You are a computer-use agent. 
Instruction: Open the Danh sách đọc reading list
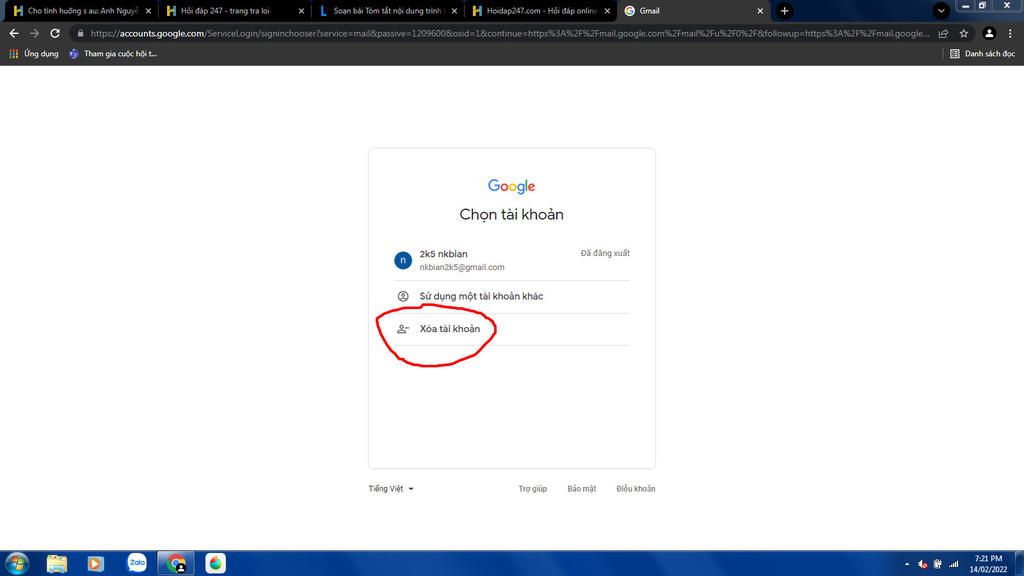click(x=982, y=54)
